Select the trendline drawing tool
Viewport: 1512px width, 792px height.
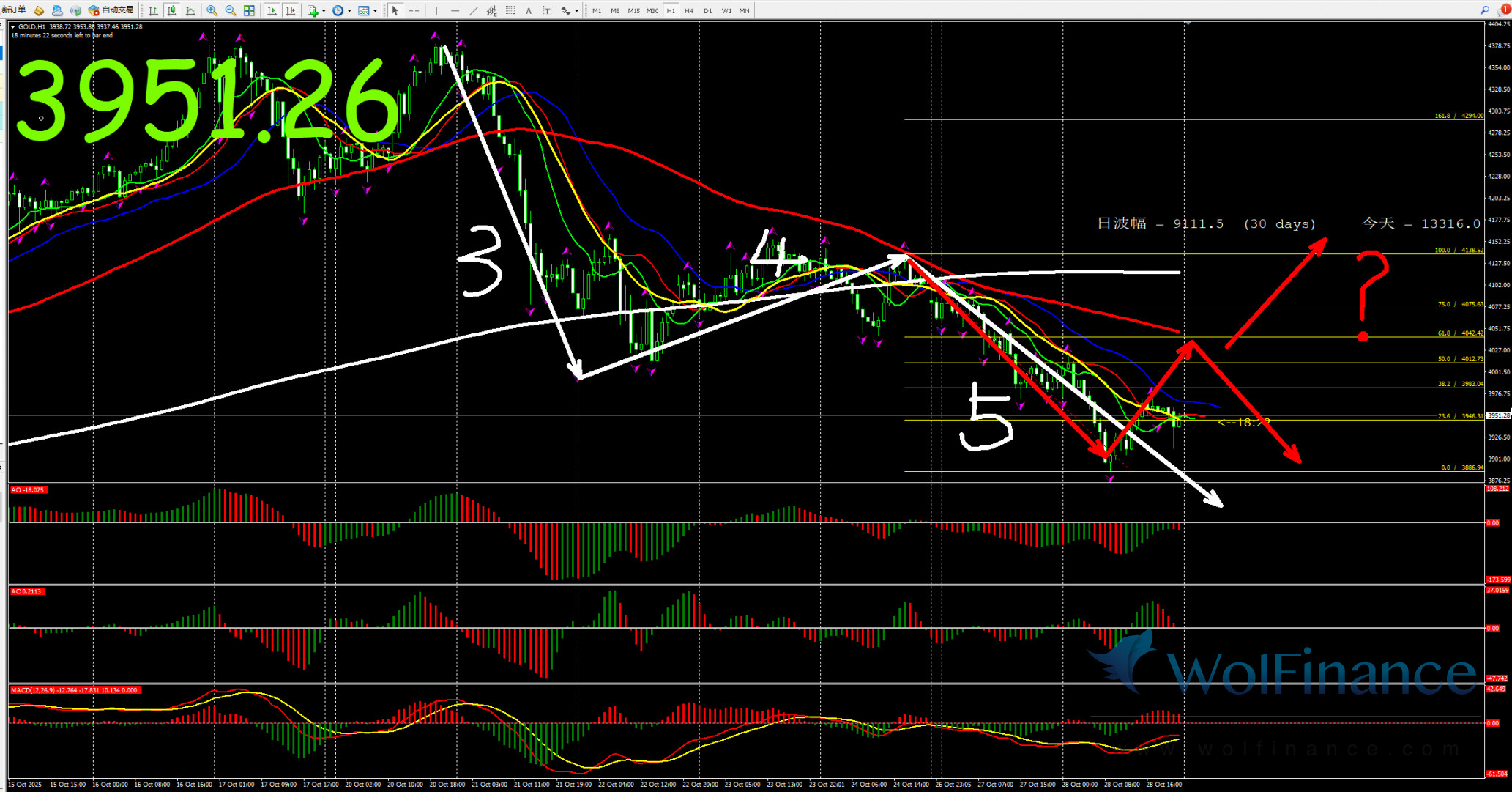coord(473,10)
